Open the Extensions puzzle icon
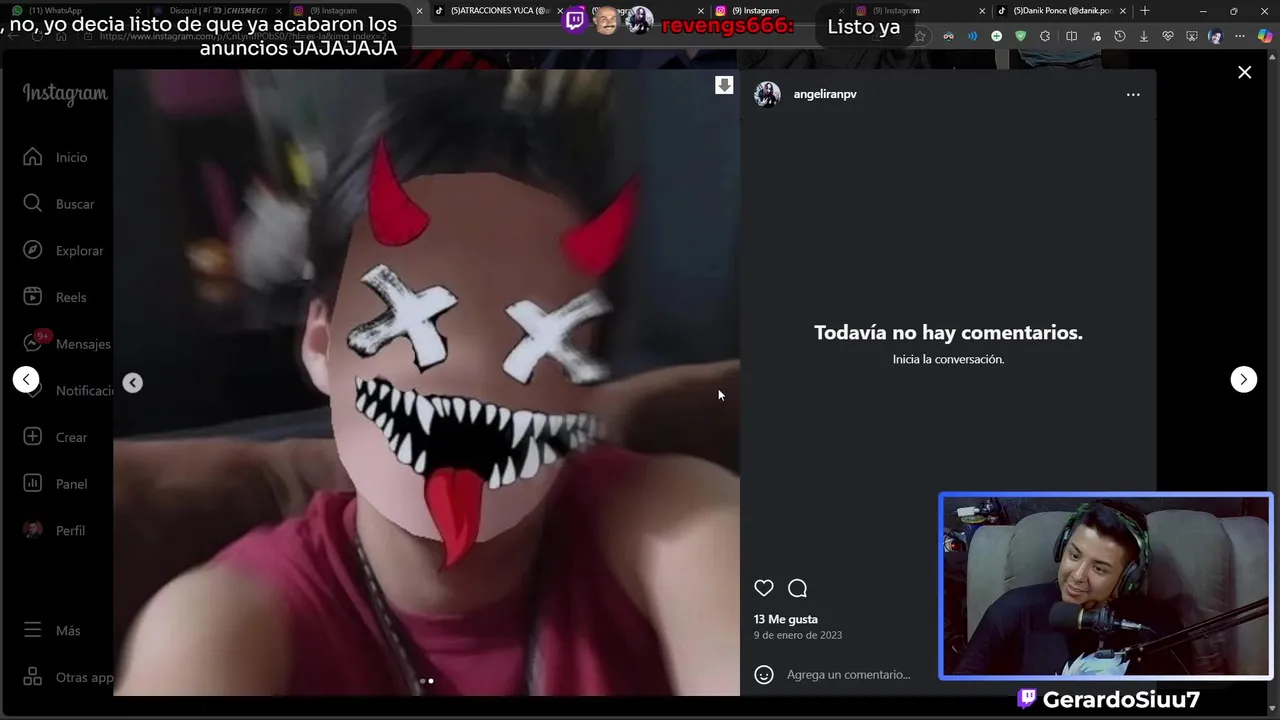1280x720 pixels. (1045, 36)
